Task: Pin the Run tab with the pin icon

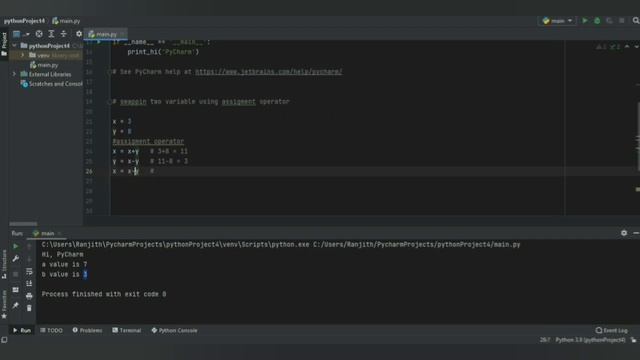Action: [x=16, y=305]
